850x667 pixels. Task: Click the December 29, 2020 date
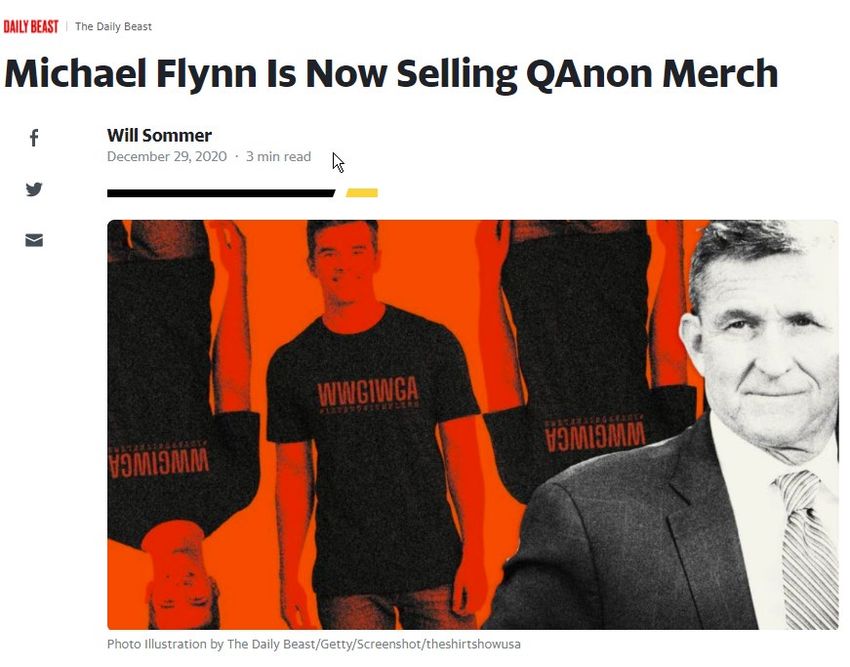[167, 156]
